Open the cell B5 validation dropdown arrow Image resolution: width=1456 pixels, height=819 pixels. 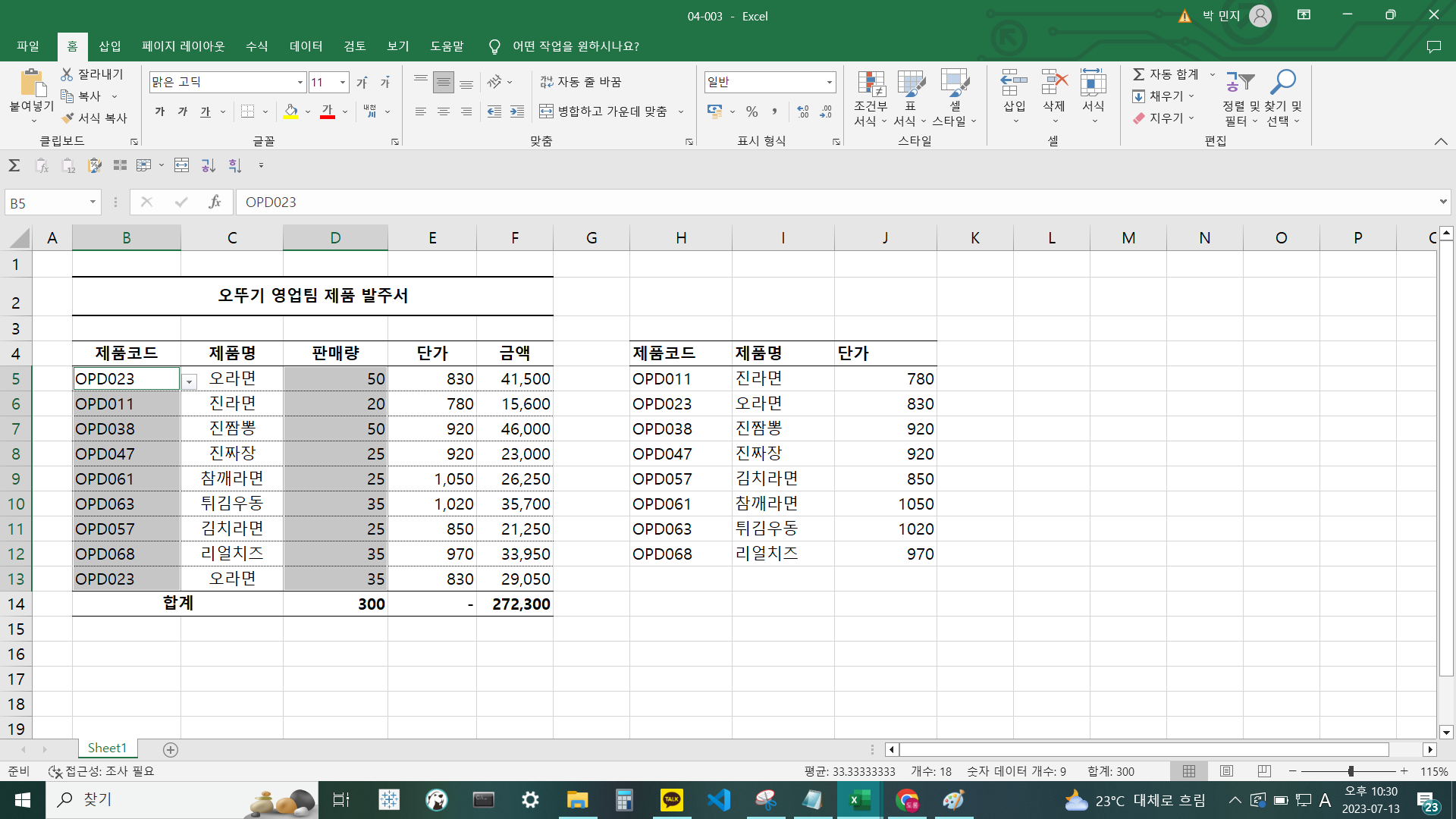[190, 381]
